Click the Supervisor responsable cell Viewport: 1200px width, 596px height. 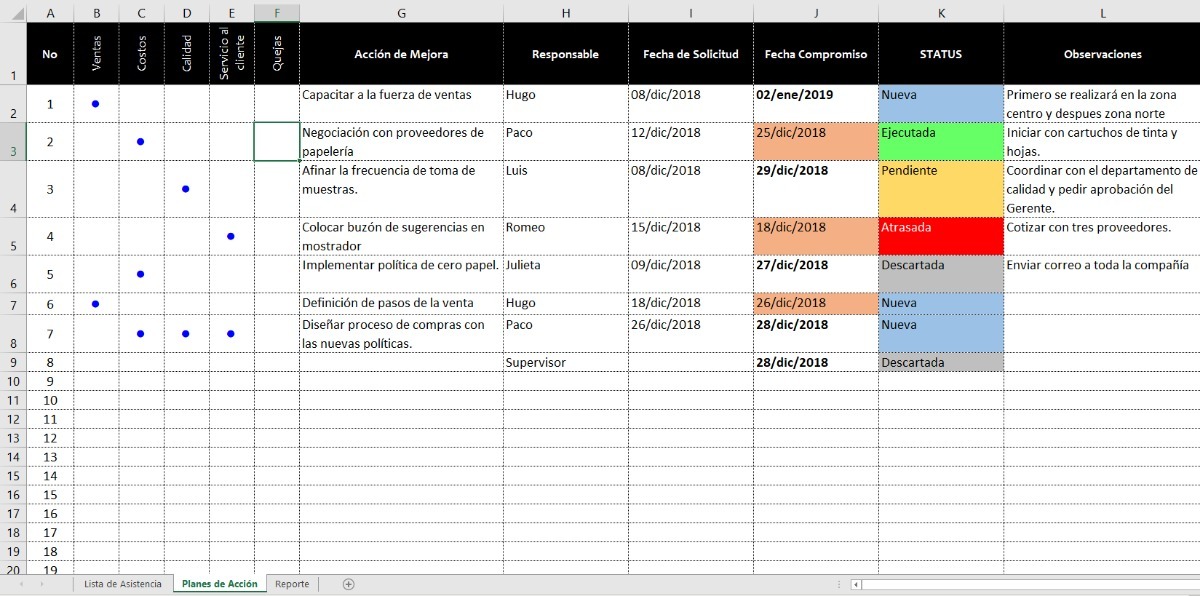566,363
